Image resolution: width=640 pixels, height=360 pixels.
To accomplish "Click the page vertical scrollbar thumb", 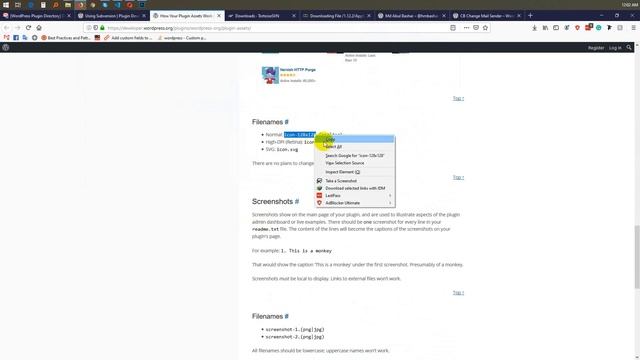I will tap(637, 256).
